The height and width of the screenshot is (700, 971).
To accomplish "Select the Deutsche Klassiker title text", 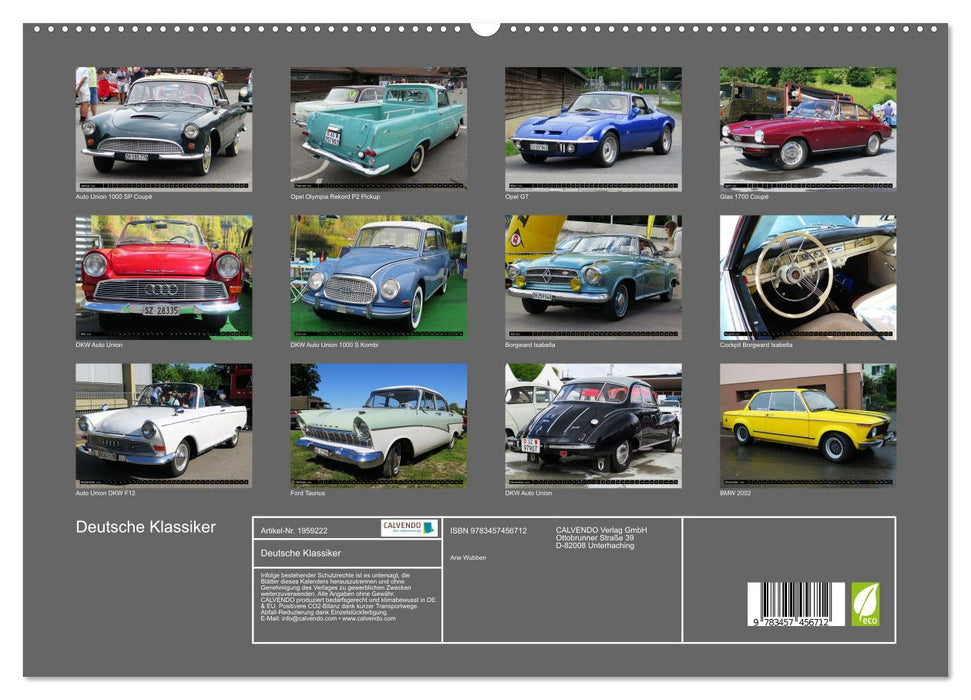I will (148, 525).
